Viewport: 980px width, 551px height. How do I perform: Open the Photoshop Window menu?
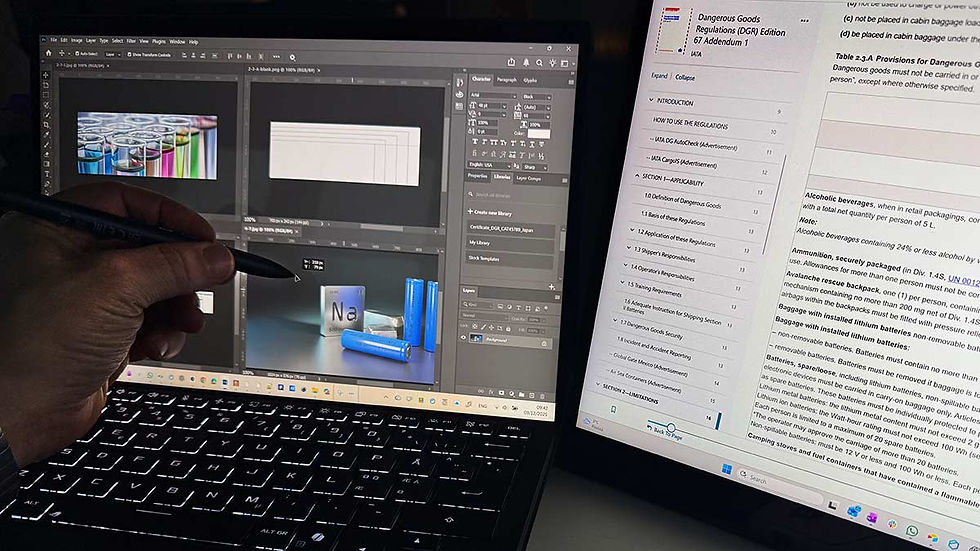click(x=178, y=42)
